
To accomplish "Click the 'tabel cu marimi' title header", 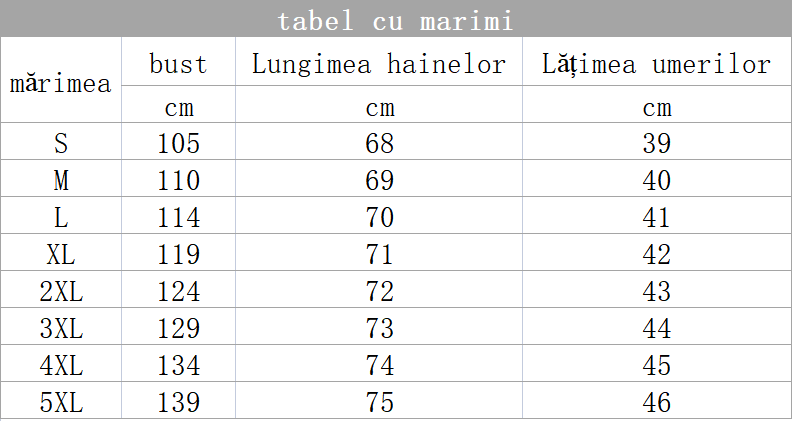I will (395, 21).
